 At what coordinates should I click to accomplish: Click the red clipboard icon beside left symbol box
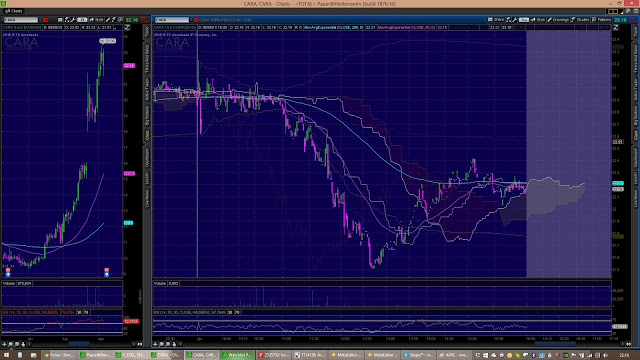point(46,20)
